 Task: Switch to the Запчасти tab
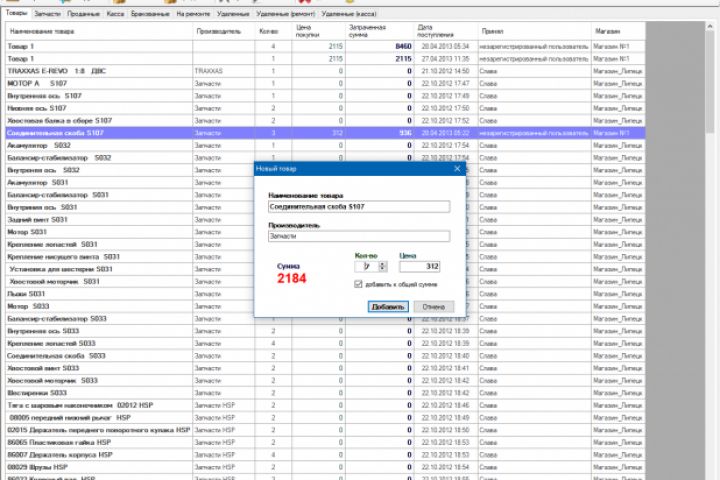(x=47, y=14)
